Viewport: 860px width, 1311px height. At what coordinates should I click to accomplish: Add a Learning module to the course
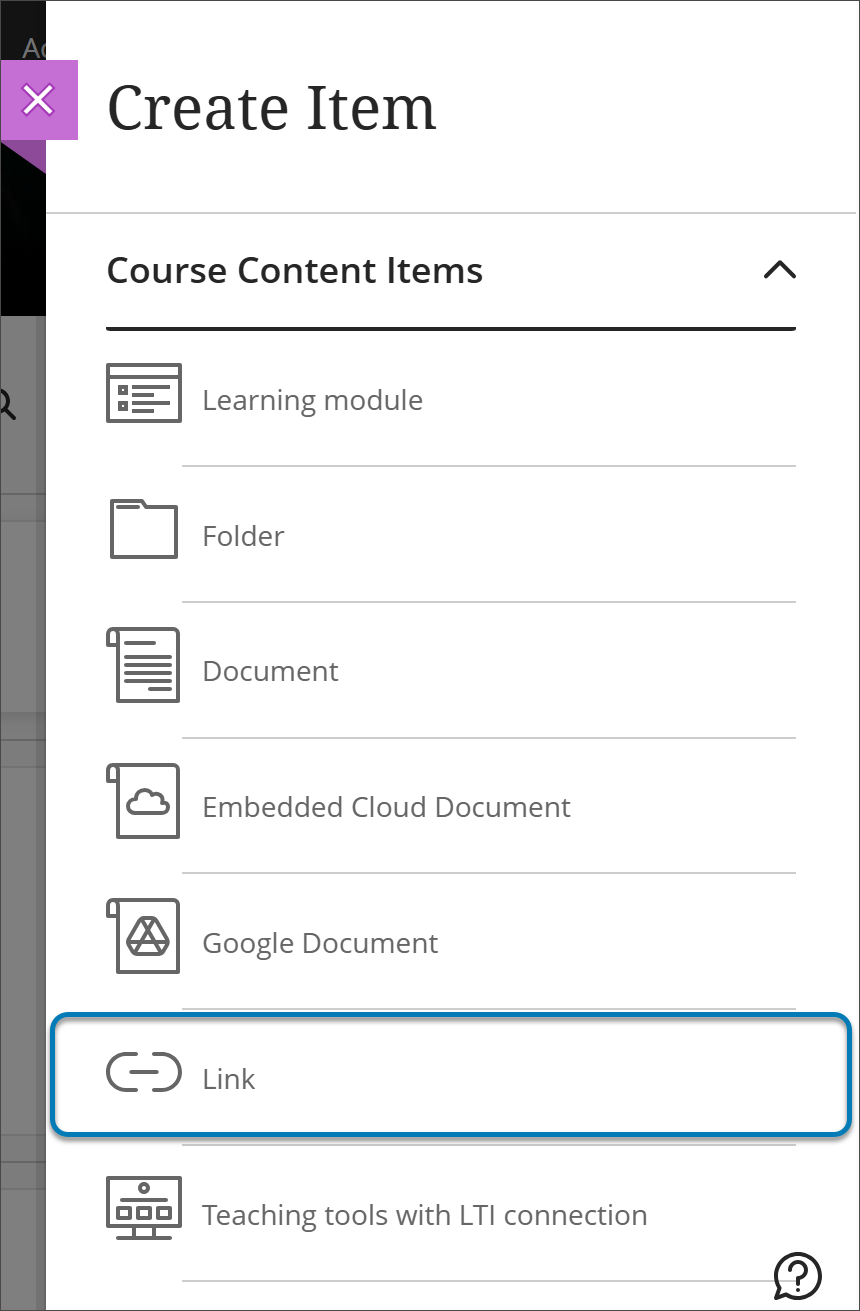[313, 399]
